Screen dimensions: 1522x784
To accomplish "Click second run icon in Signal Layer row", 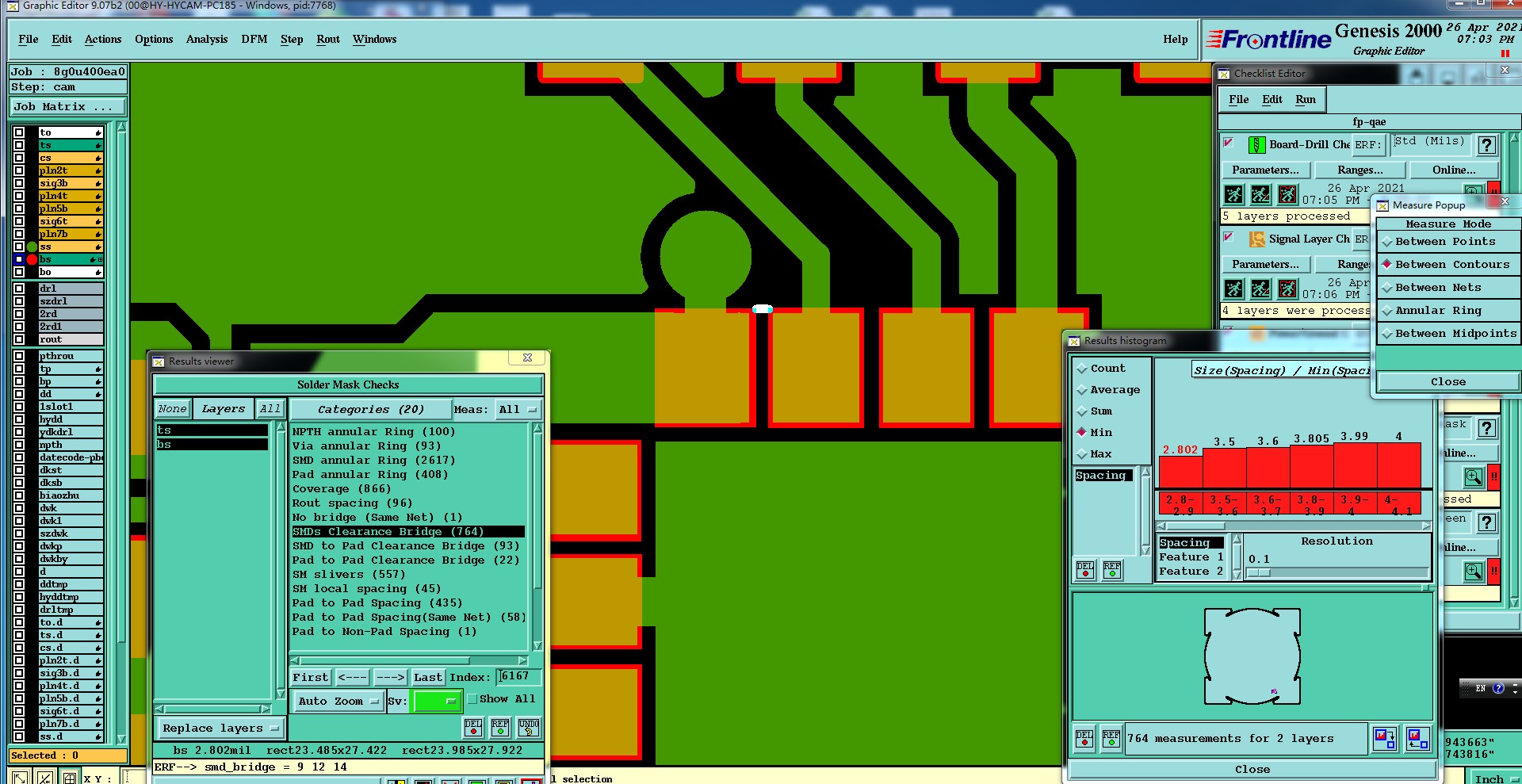I will 1260,289.
